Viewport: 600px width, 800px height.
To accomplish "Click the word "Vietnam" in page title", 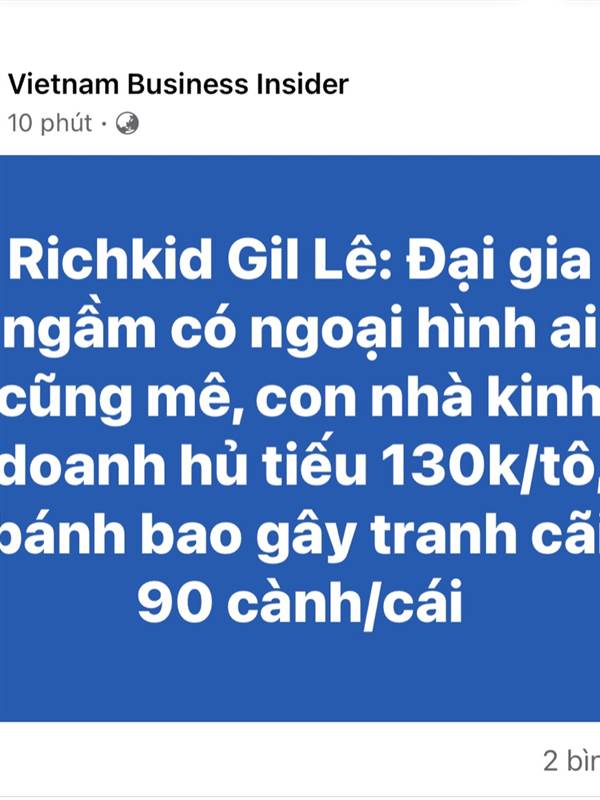I will (x=63, y=84).
